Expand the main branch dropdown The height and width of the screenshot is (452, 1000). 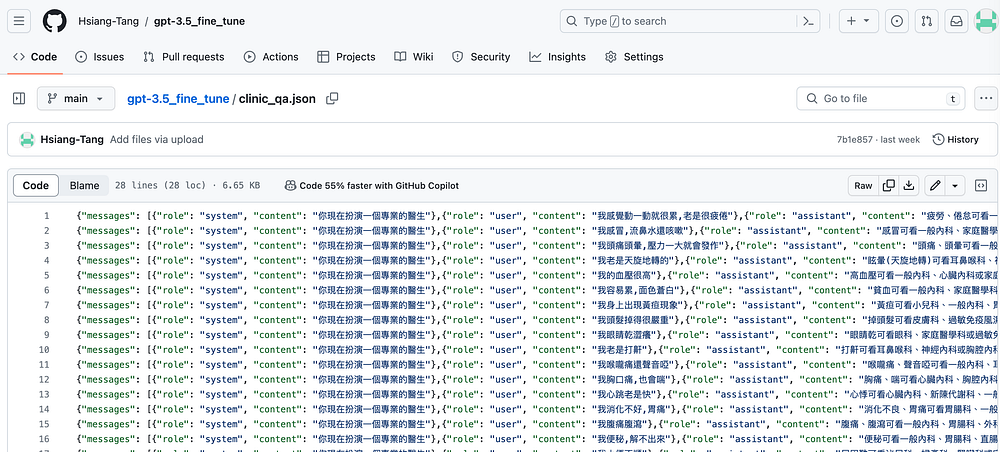[x=76, y=98]
